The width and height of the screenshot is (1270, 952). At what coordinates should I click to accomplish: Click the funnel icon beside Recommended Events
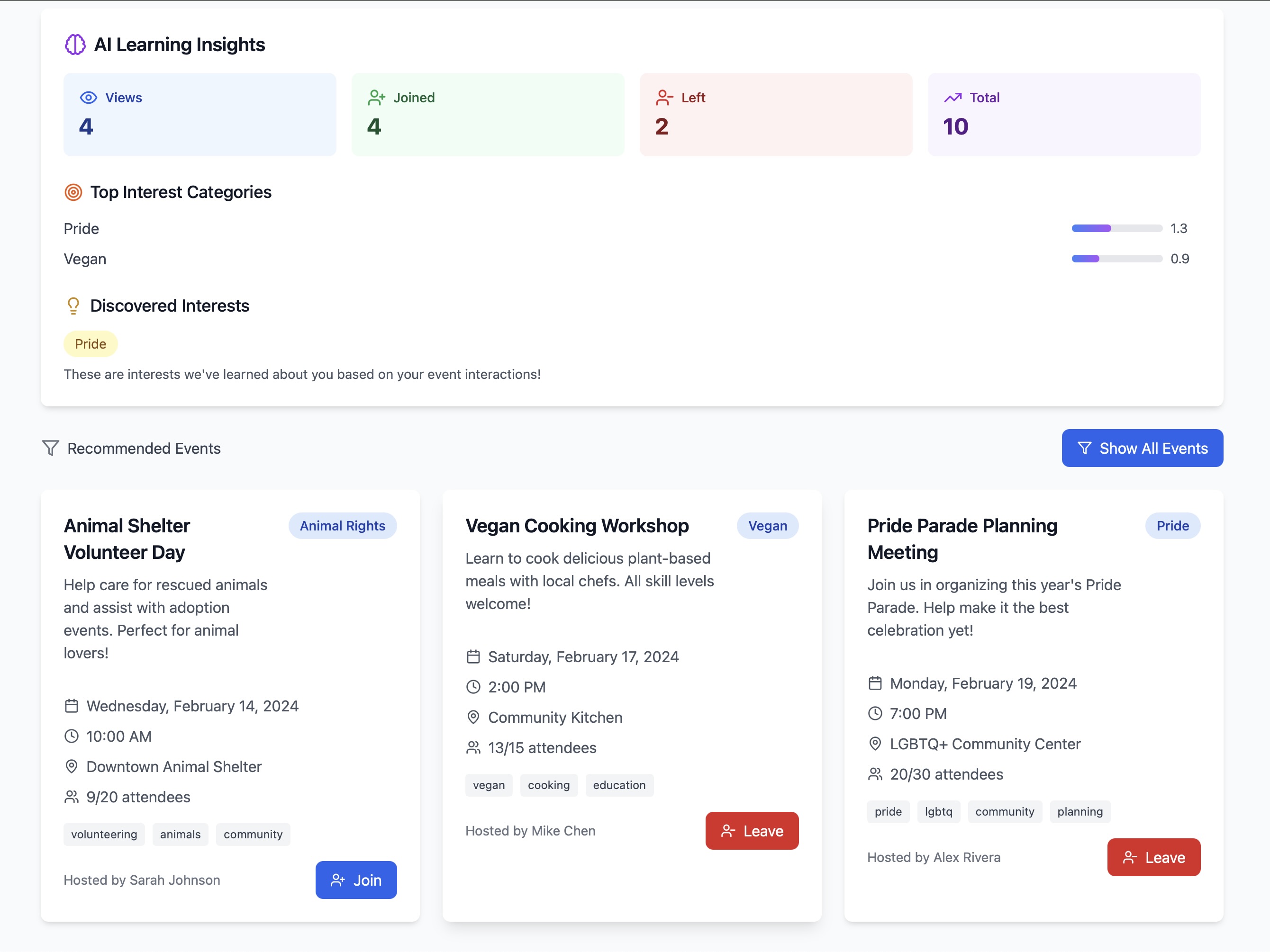tap(51, 448)
